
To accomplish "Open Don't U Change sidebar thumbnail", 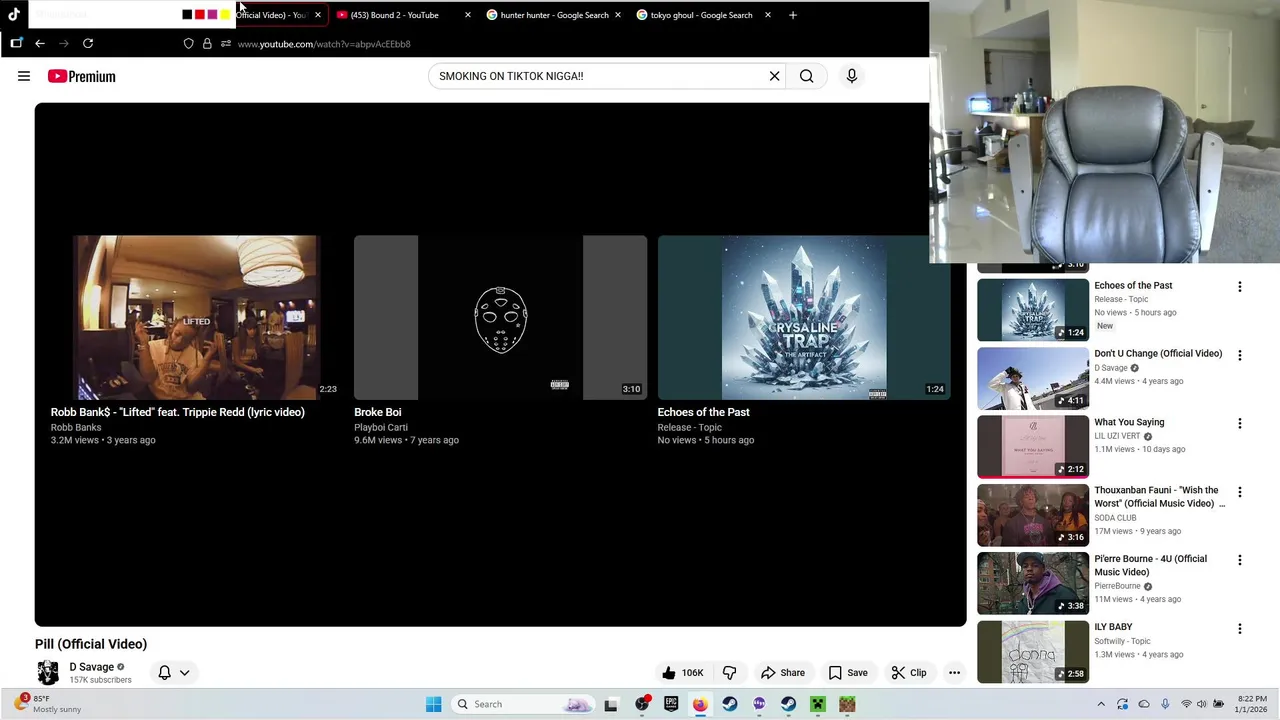I will tap(1033, 379).
